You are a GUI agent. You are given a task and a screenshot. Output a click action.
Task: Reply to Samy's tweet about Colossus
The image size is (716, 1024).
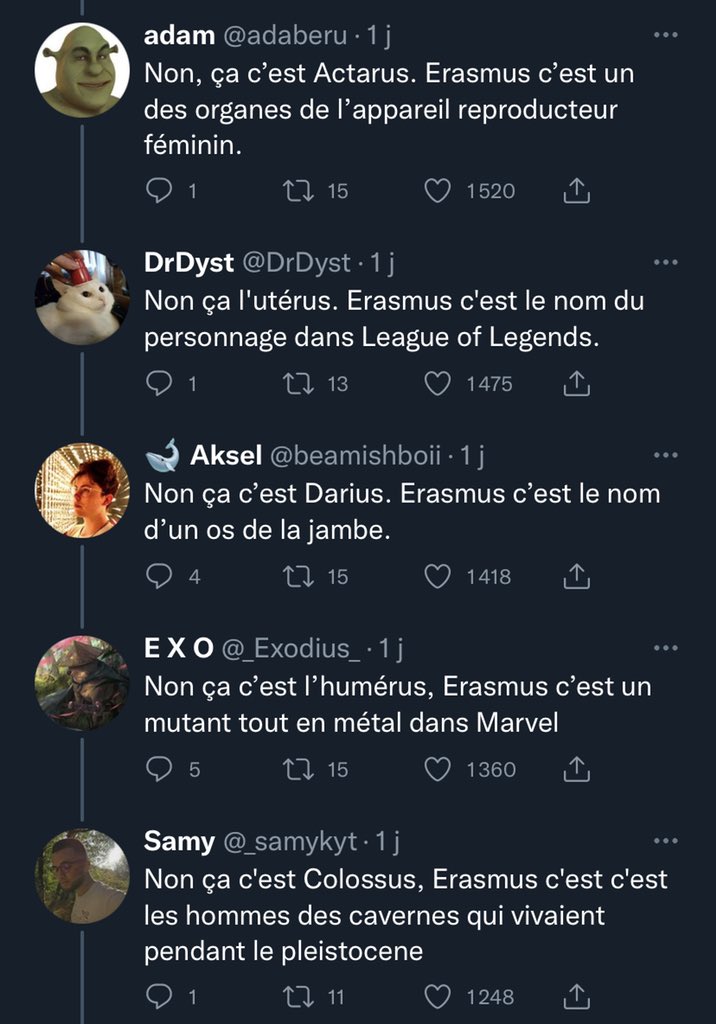point(160,996)
